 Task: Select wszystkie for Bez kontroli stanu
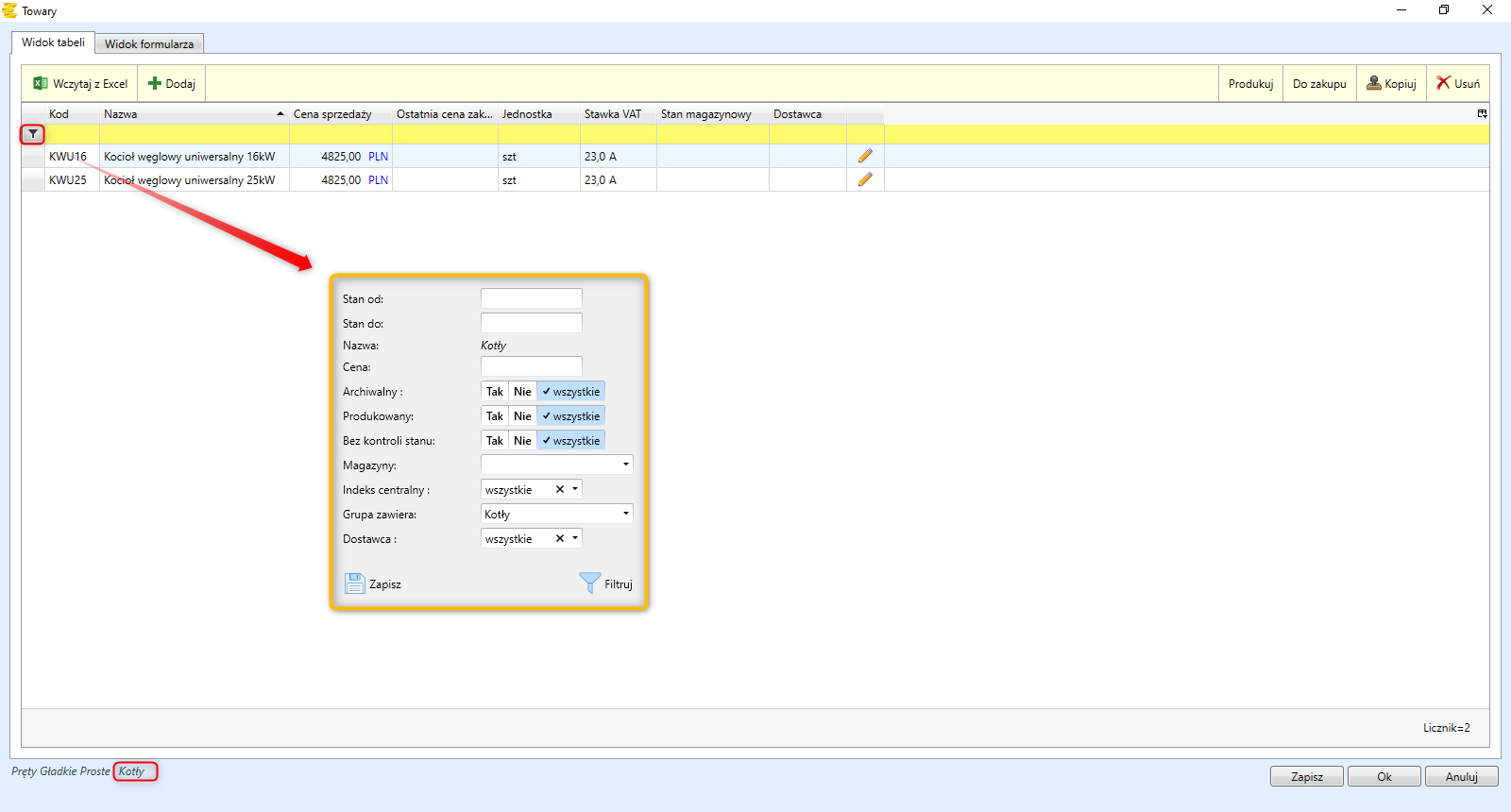pos(571,441)
